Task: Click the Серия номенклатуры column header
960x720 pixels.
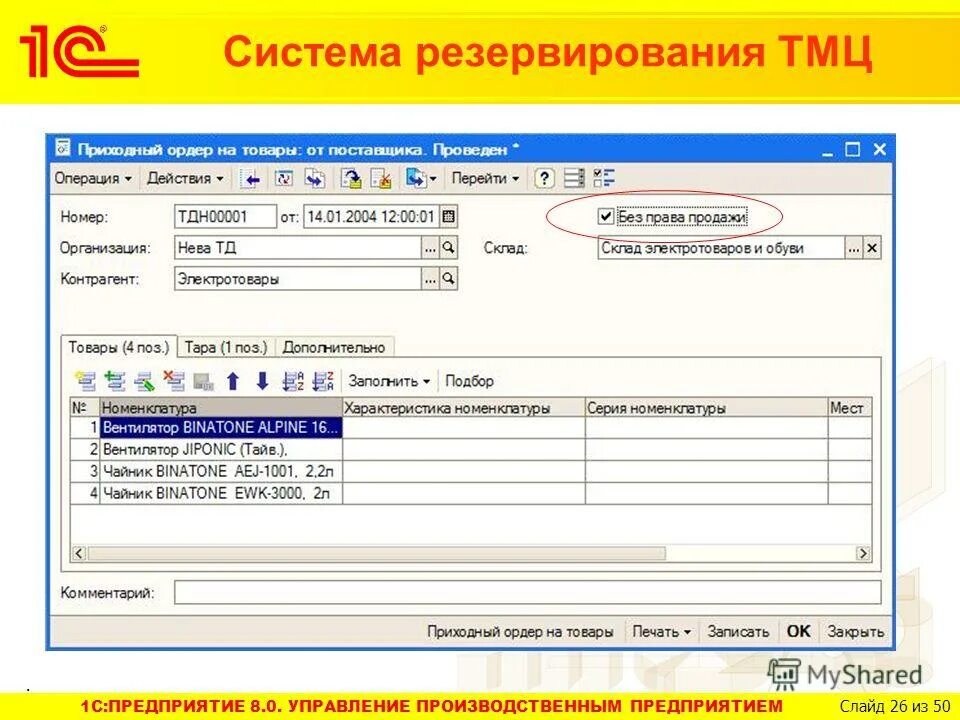Action: click(x=707, y=408)
